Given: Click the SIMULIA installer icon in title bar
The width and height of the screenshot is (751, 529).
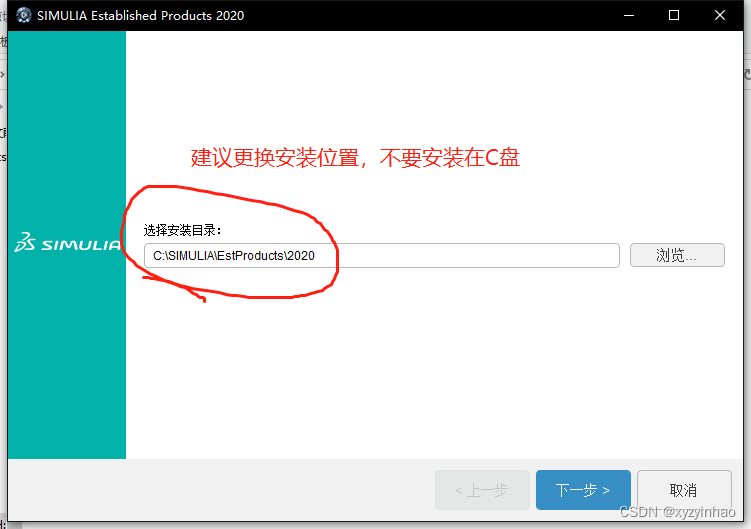Looking at the screenshot, I should pos(23,15).
